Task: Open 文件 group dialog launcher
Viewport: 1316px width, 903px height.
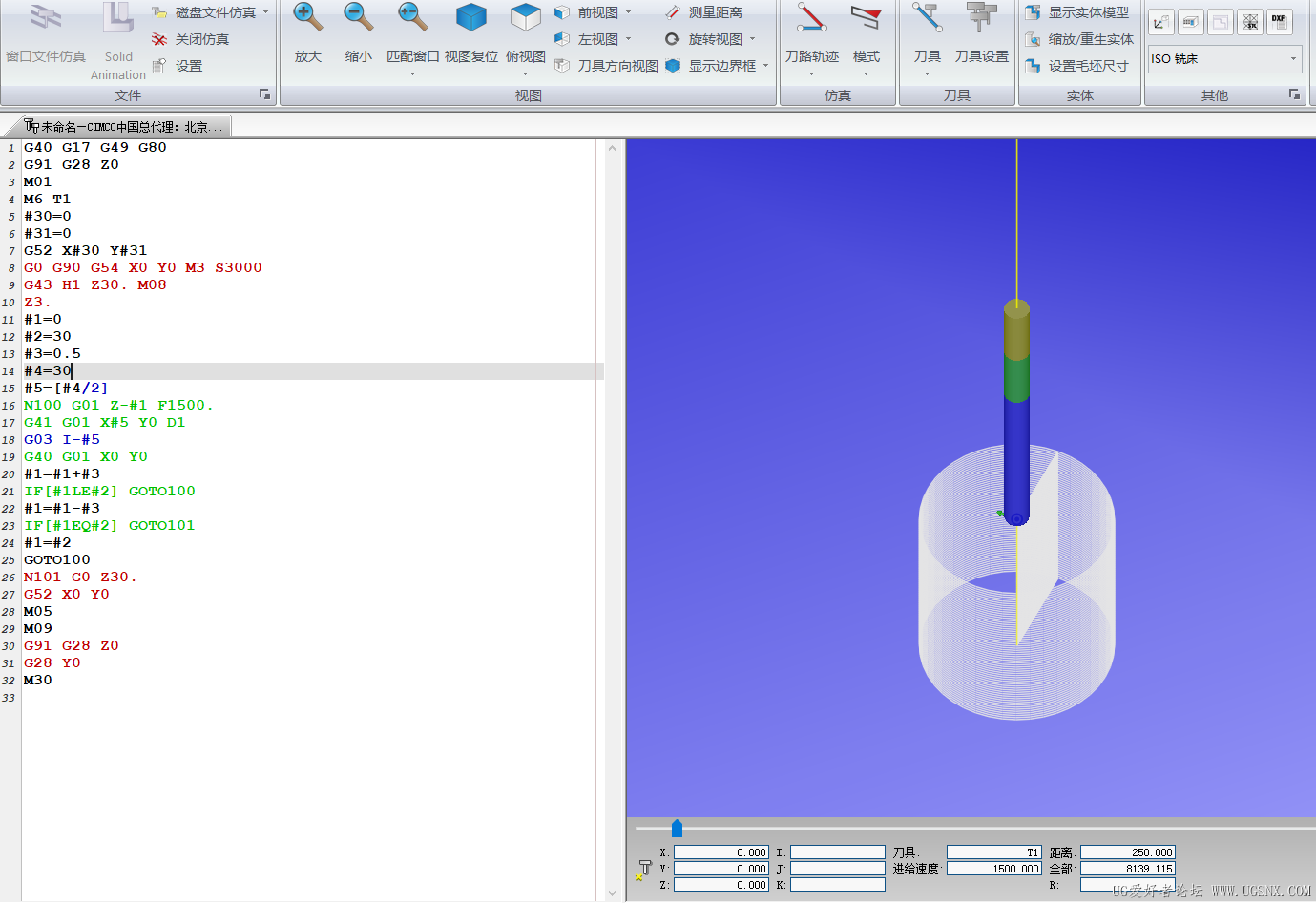Action: [264, 94]
